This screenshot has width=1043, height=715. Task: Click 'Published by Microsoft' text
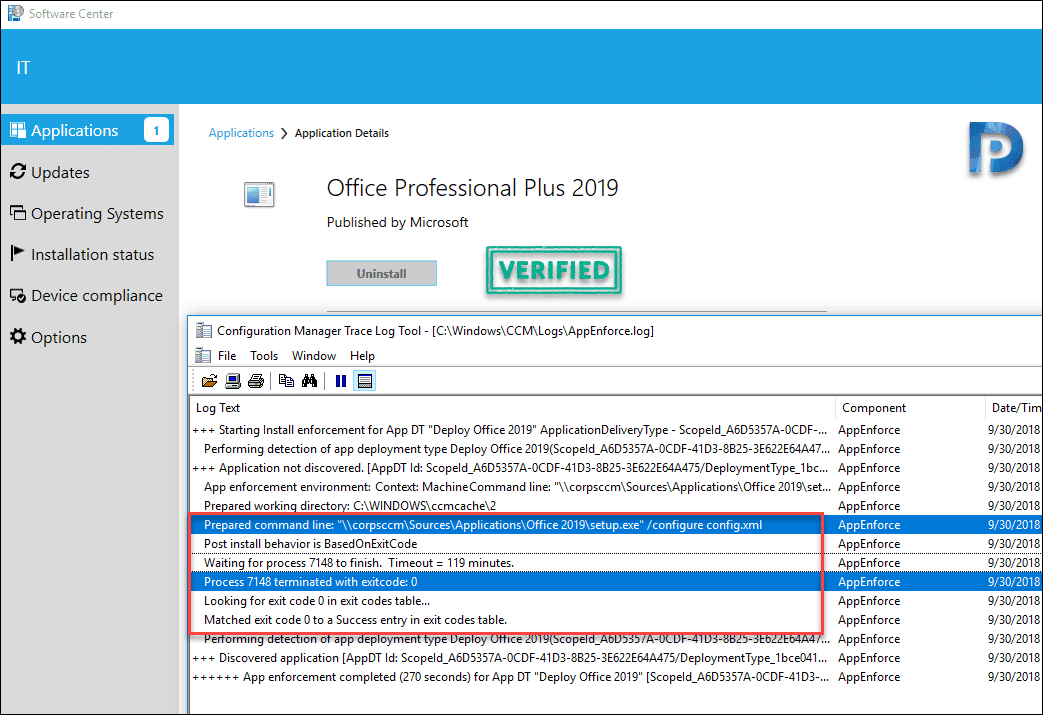pos(397,222)
